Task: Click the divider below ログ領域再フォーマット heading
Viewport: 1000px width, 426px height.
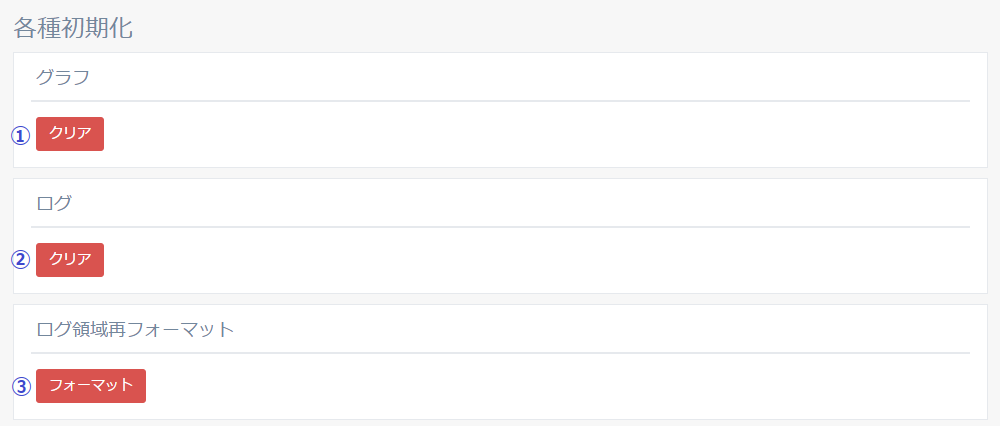Action: click(500, 353)
